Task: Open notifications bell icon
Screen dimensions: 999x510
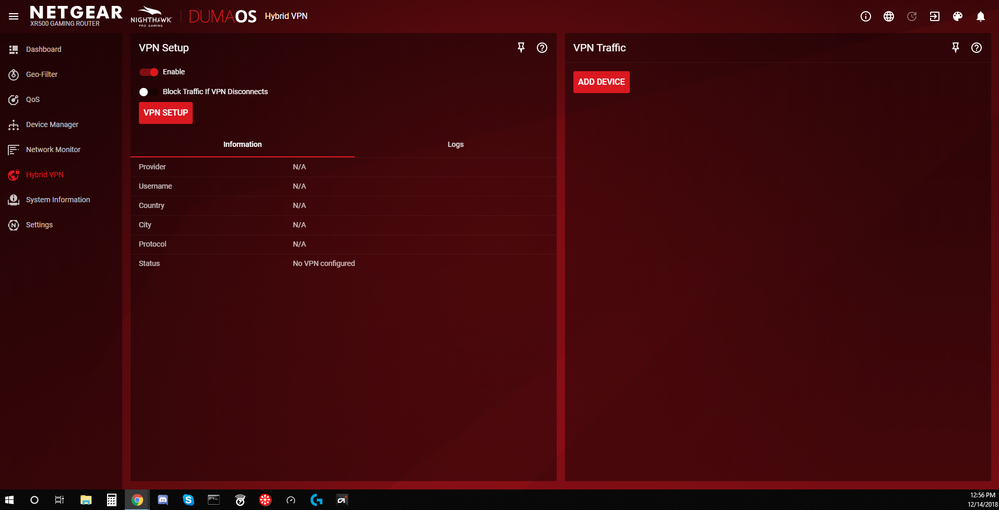Action: [981, 17]
